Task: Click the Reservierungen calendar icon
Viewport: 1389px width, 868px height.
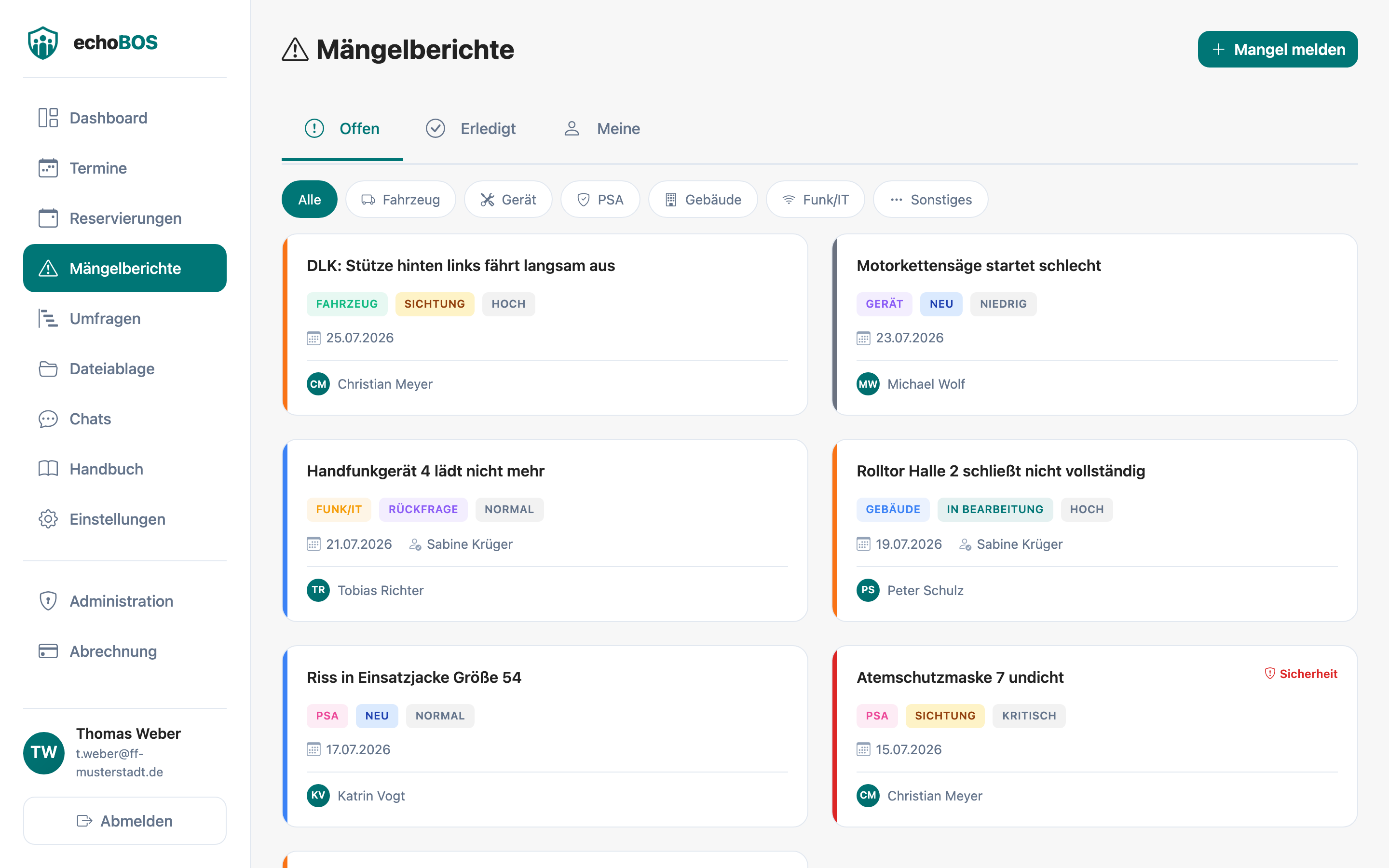Action: [x=48, y=218]
